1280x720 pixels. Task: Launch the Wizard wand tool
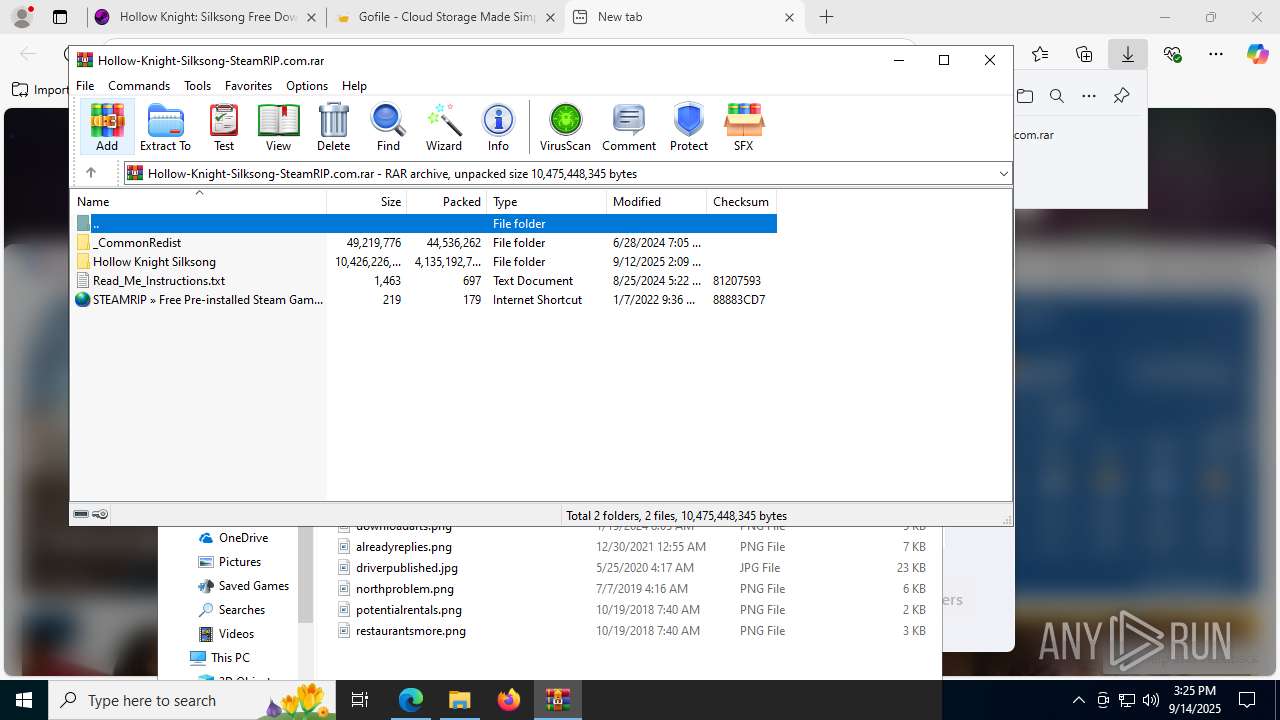[x=443, y=127]
